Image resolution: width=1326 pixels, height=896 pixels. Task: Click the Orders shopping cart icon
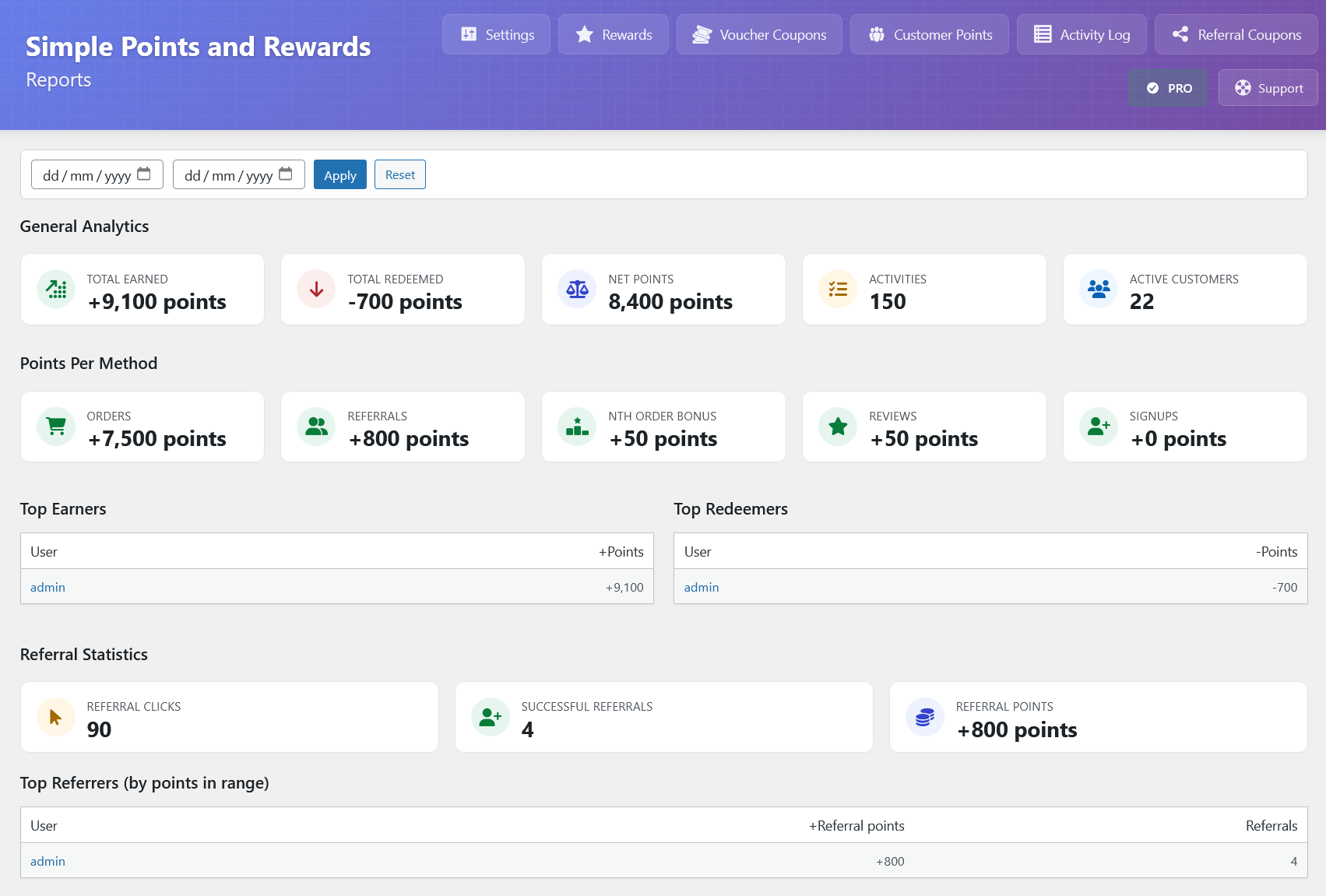pyautogui.click(x=56, y=427)
